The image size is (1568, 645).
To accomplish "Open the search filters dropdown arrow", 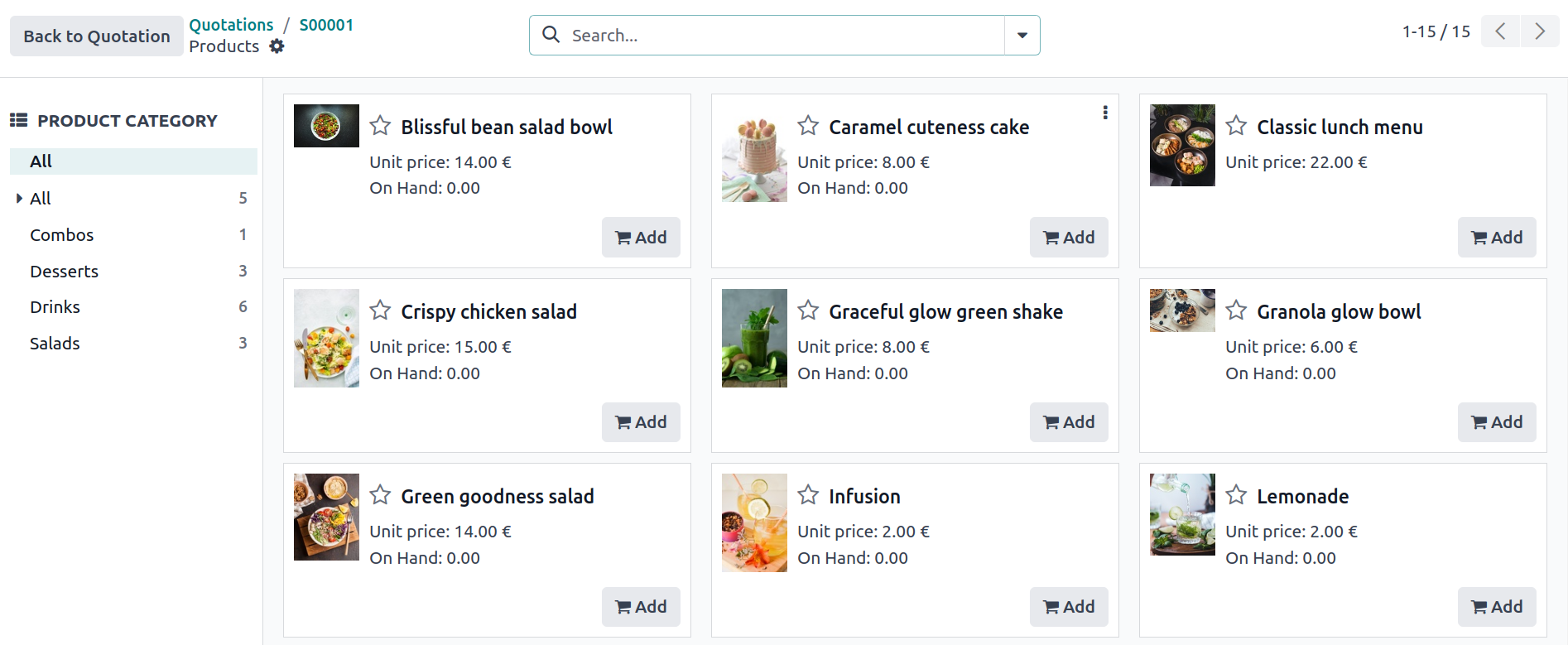I will coord(1022,35).
